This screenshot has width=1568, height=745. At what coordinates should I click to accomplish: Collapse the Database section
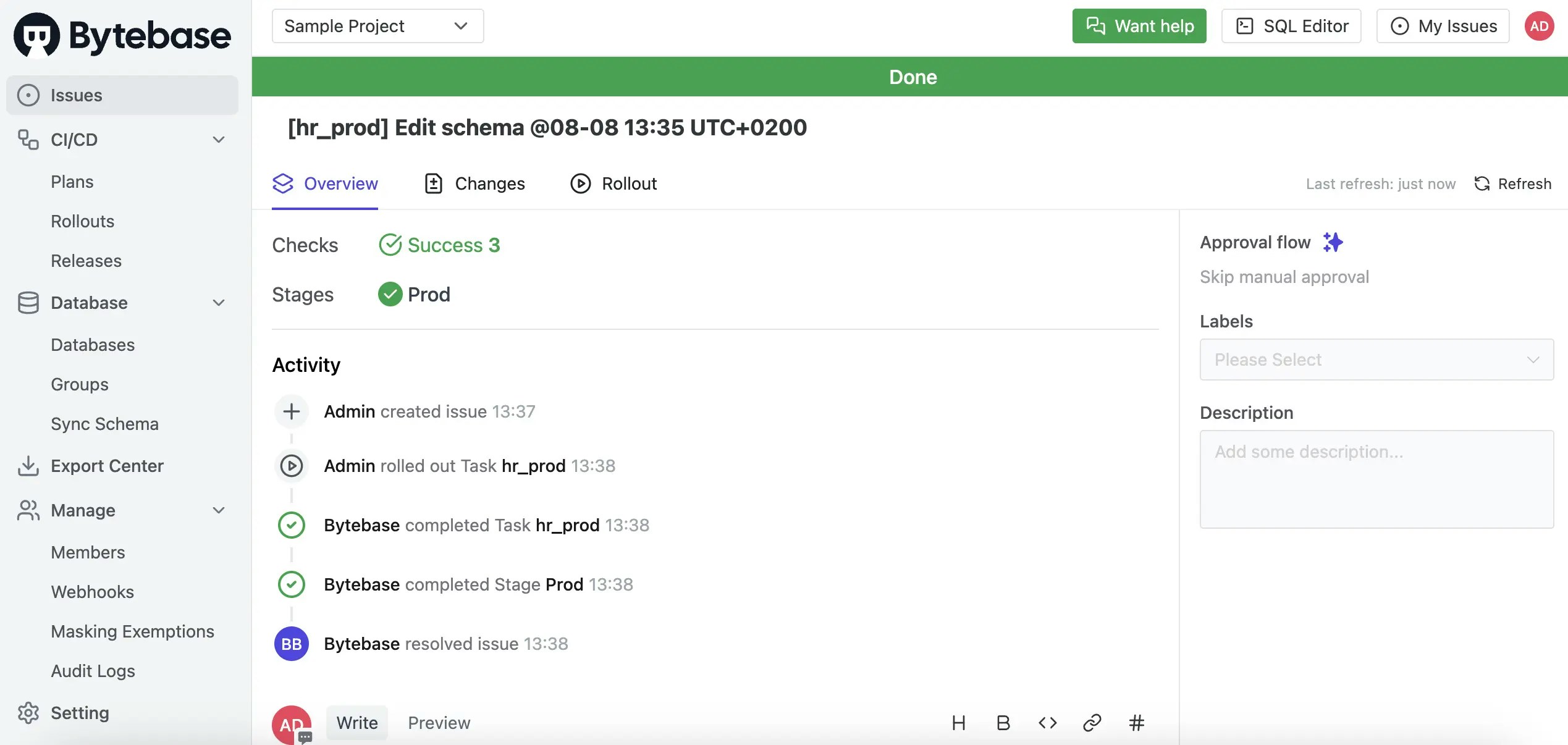(219, 303)
